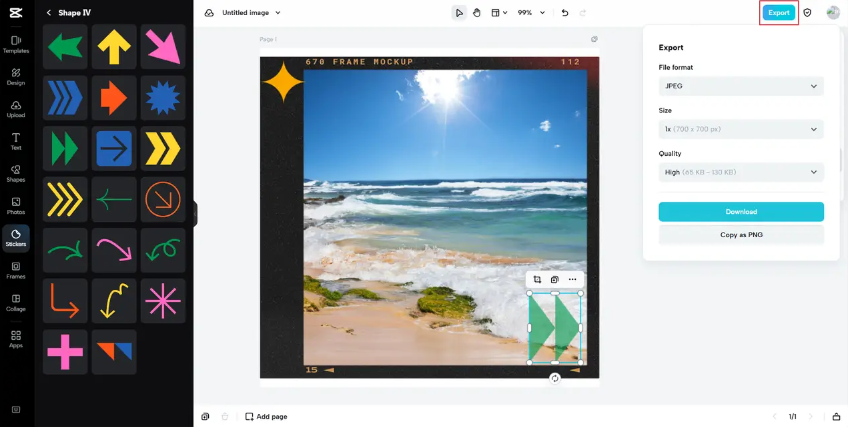The height and width of the screenshot is (427, 848).
Task: Select the orange star on canvas
Action: pos(283,82)
